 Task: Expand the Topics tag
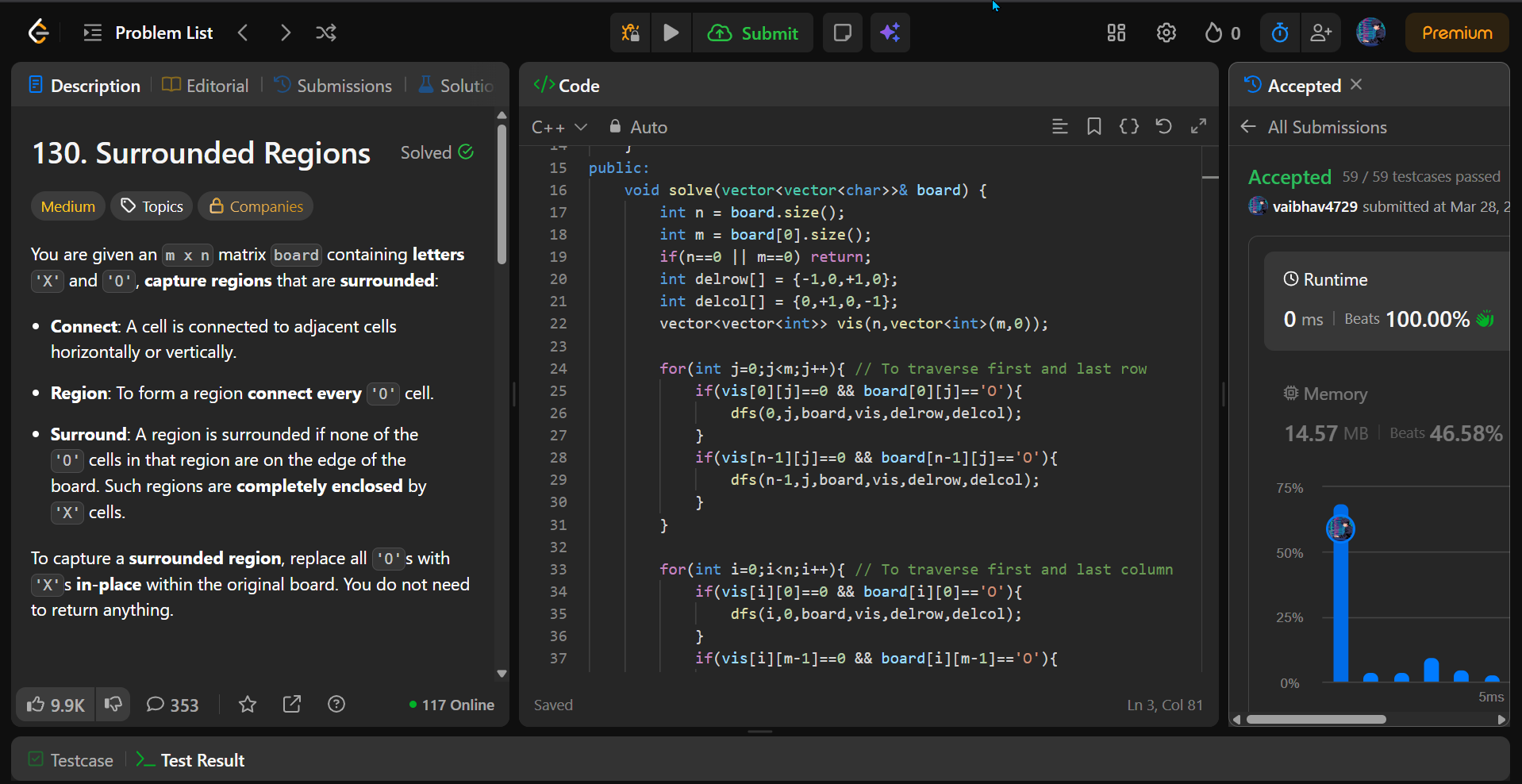pos(152,206)
